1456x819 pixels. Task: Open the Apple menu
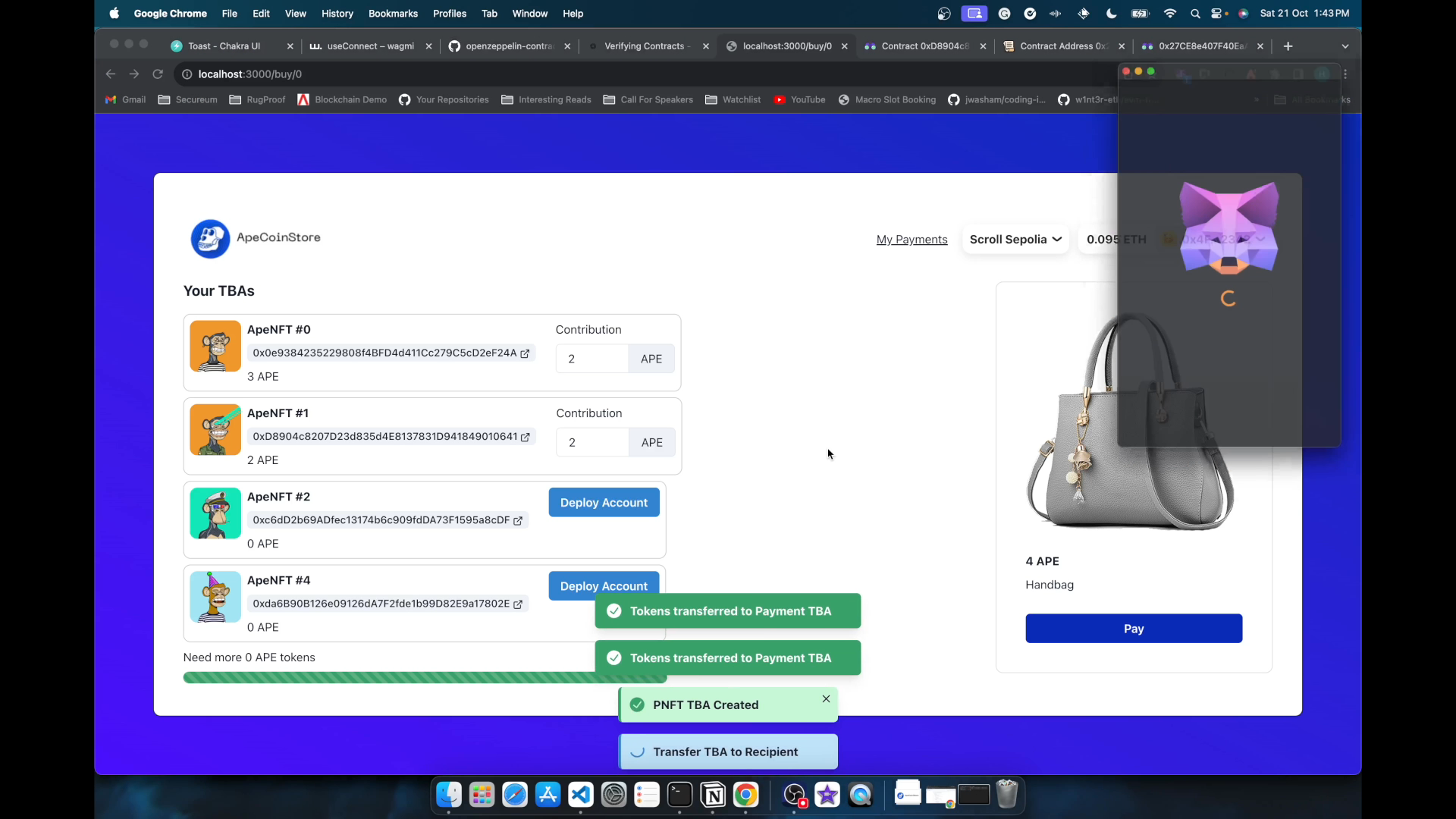point(115,13)
